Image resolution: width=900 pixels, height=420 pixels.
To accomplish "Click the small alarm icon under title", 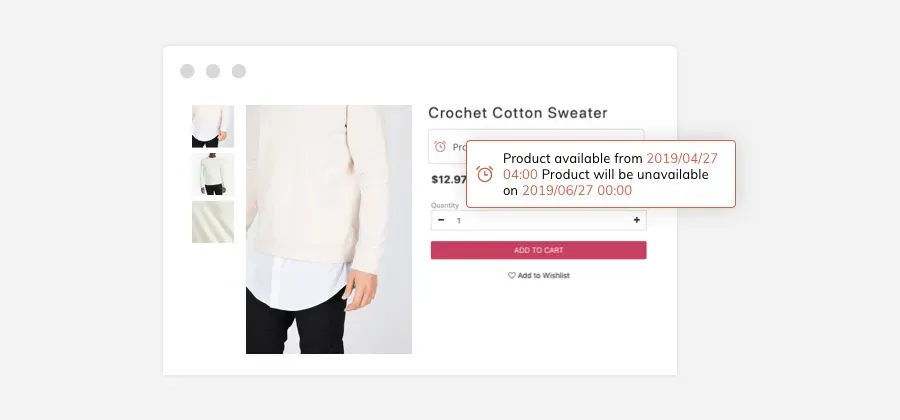I will [440, 146].
